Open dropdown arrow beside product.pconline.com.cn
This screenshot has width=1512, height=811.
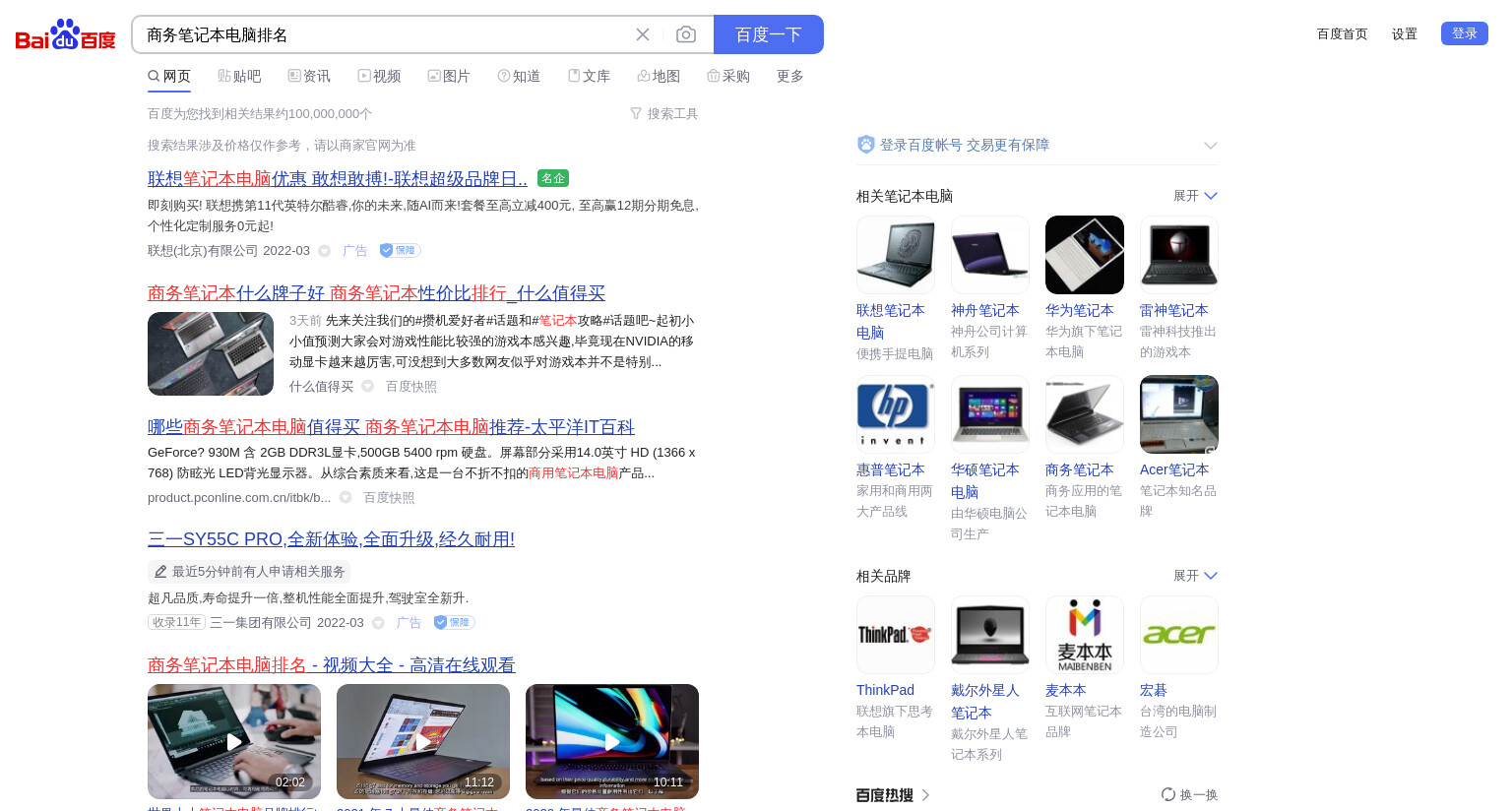coord(346,497)
